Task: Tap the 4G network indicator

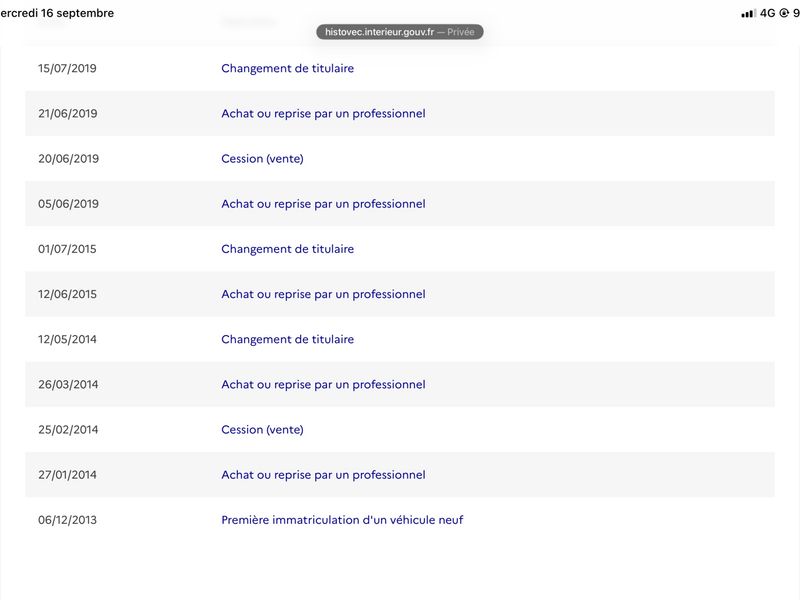Action: coord(767,13)
